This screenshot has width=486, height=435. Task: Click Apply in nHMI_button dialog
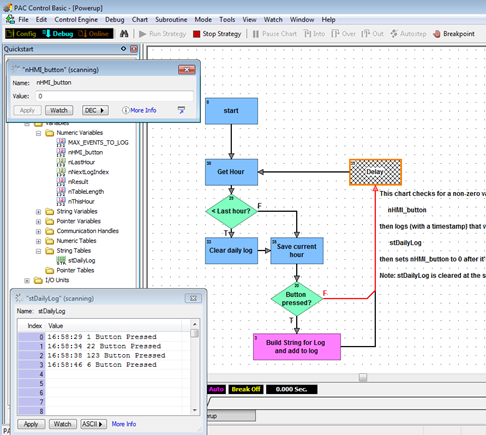click(x=27, y=110)
